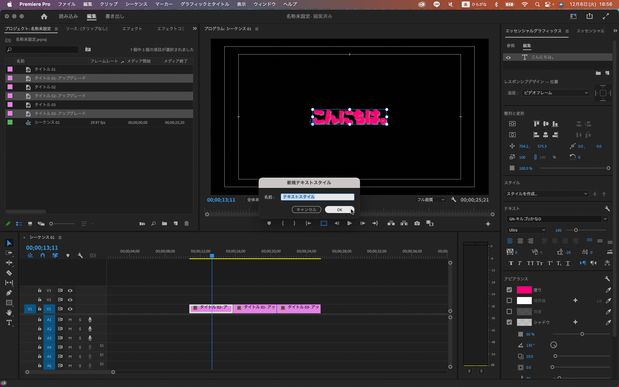Viewport: 619px width, 387px height.
Task: Click the style name input field
Action: [x=317, y=197]
